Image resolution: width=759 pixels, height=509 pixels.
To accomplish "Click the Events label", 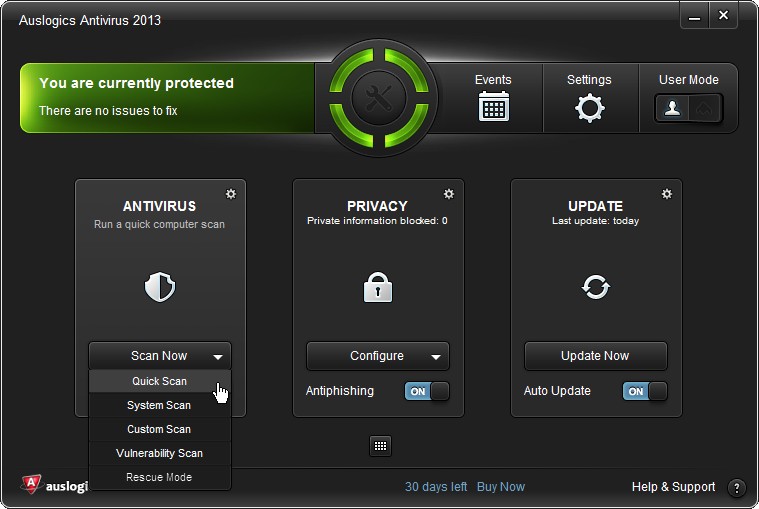I will click(493, 80).
